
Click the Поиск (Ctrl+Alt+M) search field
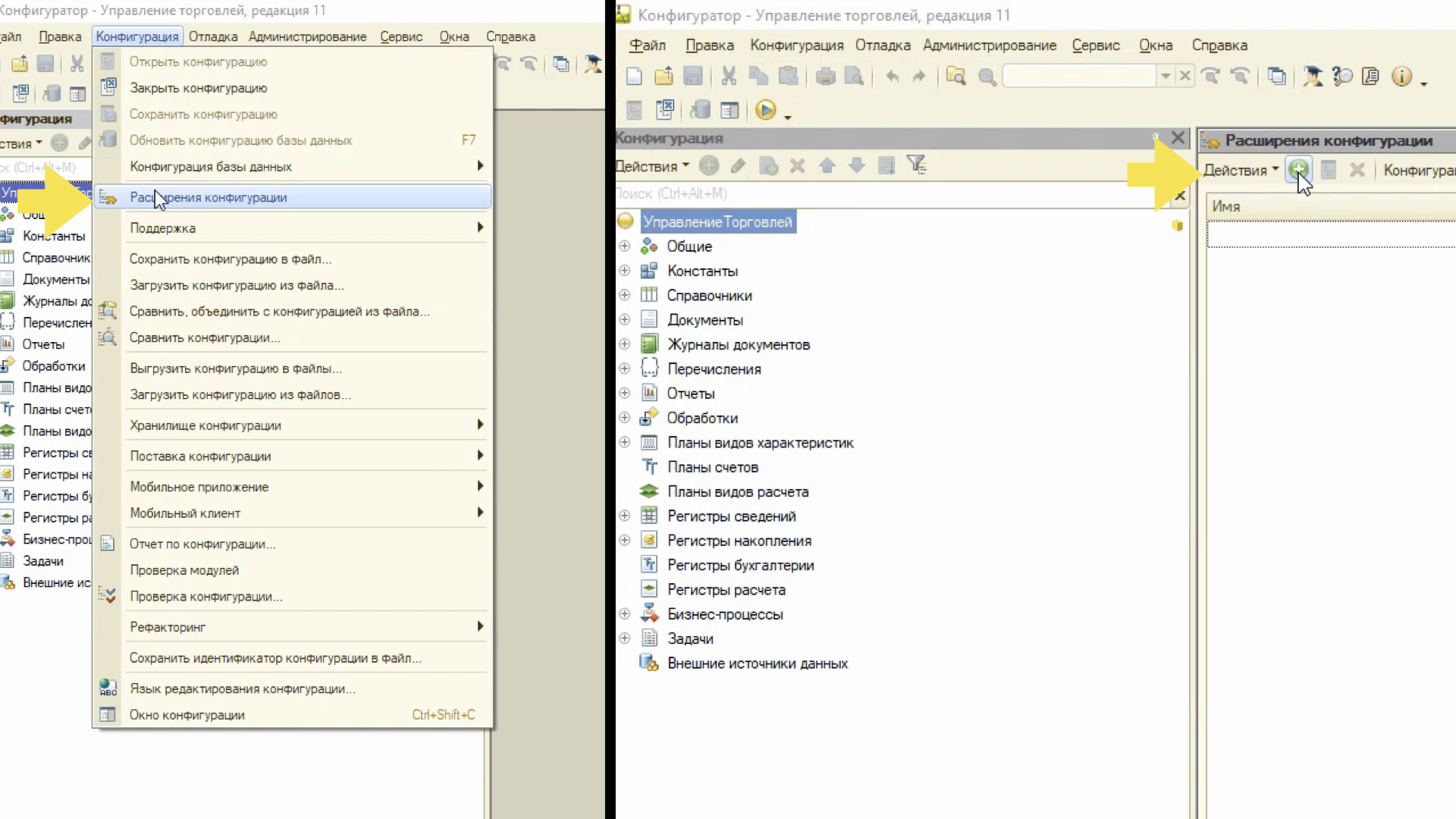point(893,194)
